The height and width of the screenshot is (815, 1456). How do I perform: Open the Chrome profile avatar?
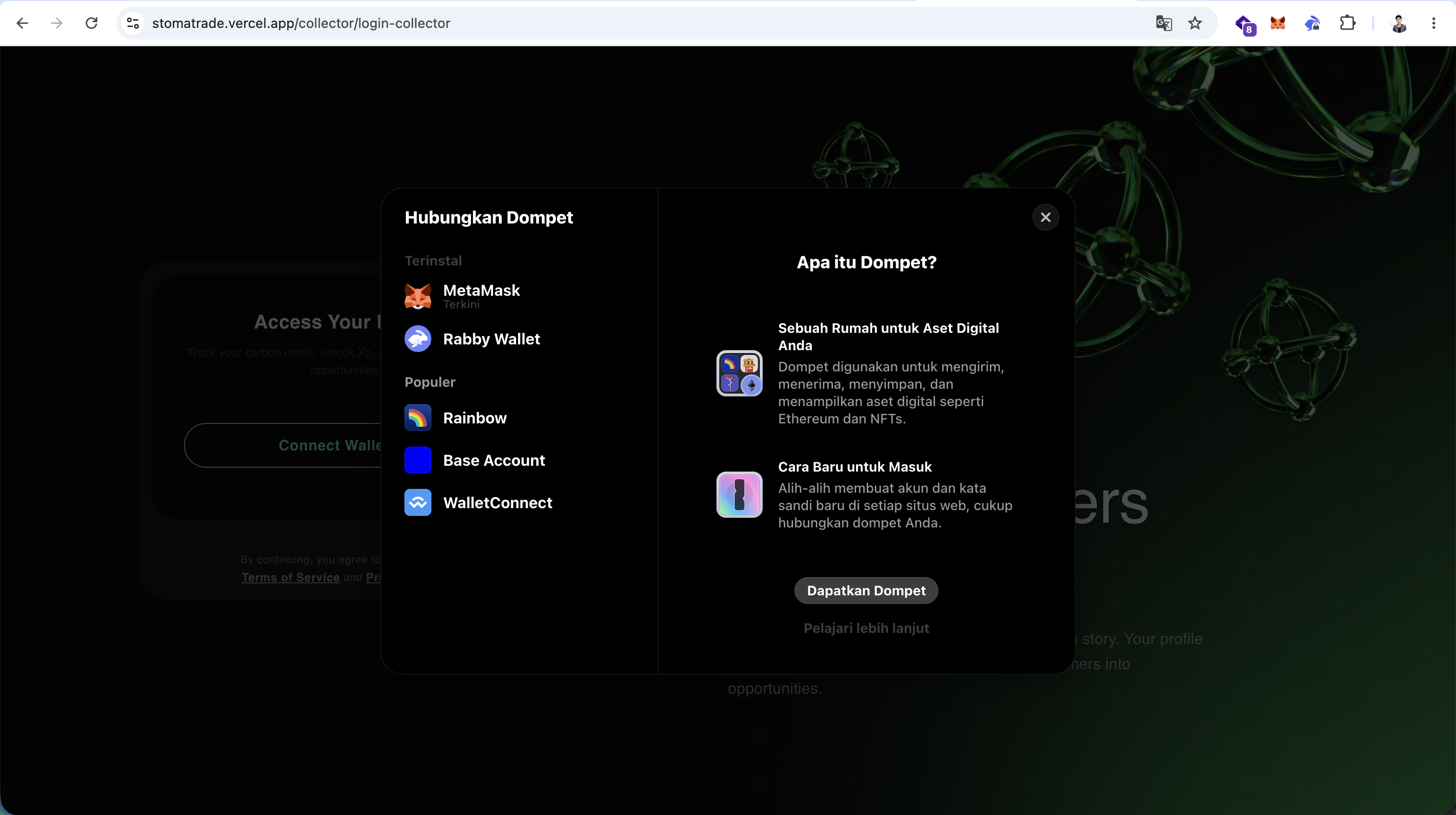(1399, 23)
